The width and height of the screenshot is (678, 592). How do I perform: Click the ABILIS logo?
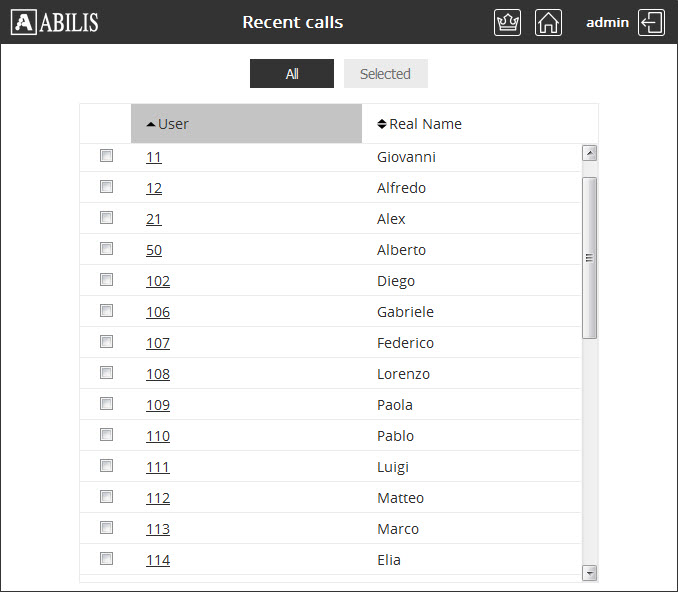pyautogui.click(x=54, y=22)
